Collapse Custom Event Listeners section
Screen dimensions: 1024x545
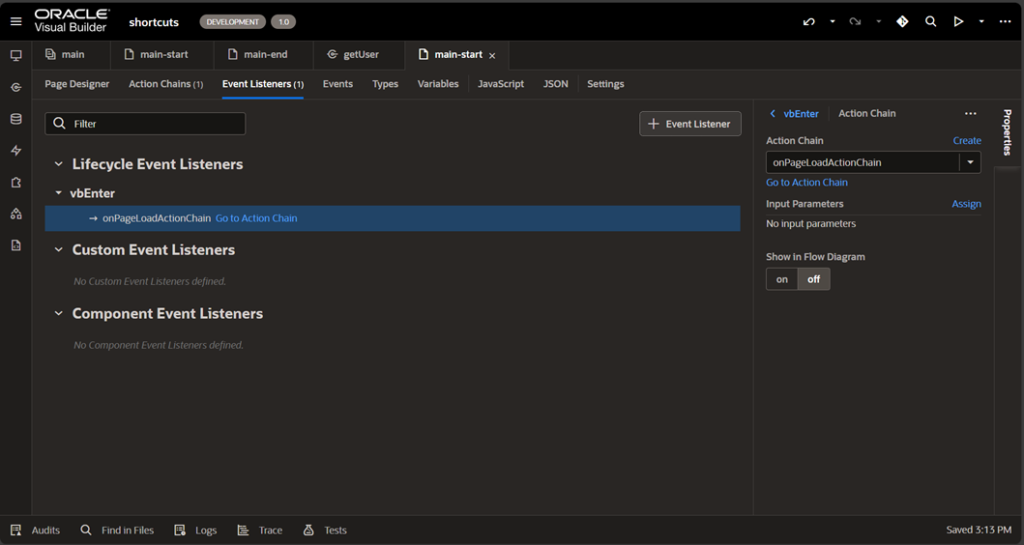click(59, 249)
